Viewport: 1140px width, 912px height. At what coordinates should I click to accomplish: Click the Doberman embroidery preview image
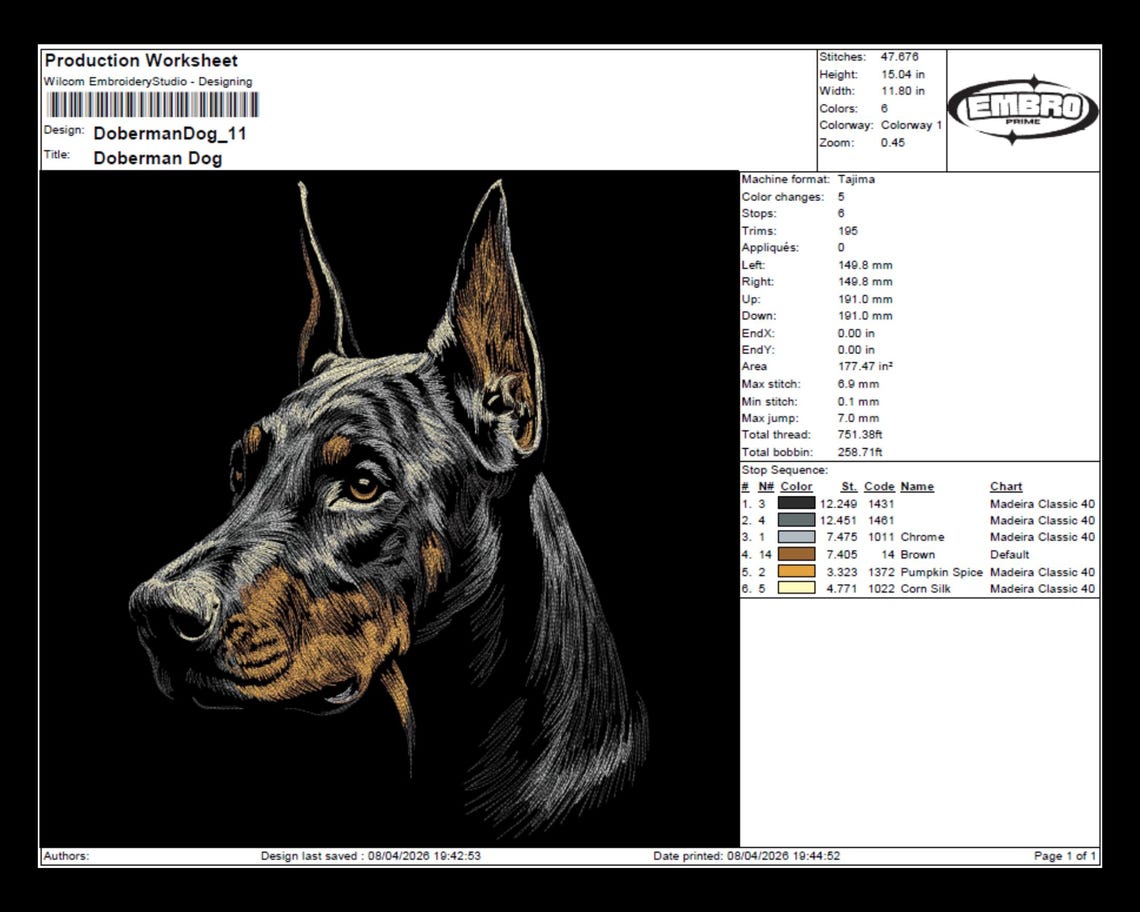[389, 508]
